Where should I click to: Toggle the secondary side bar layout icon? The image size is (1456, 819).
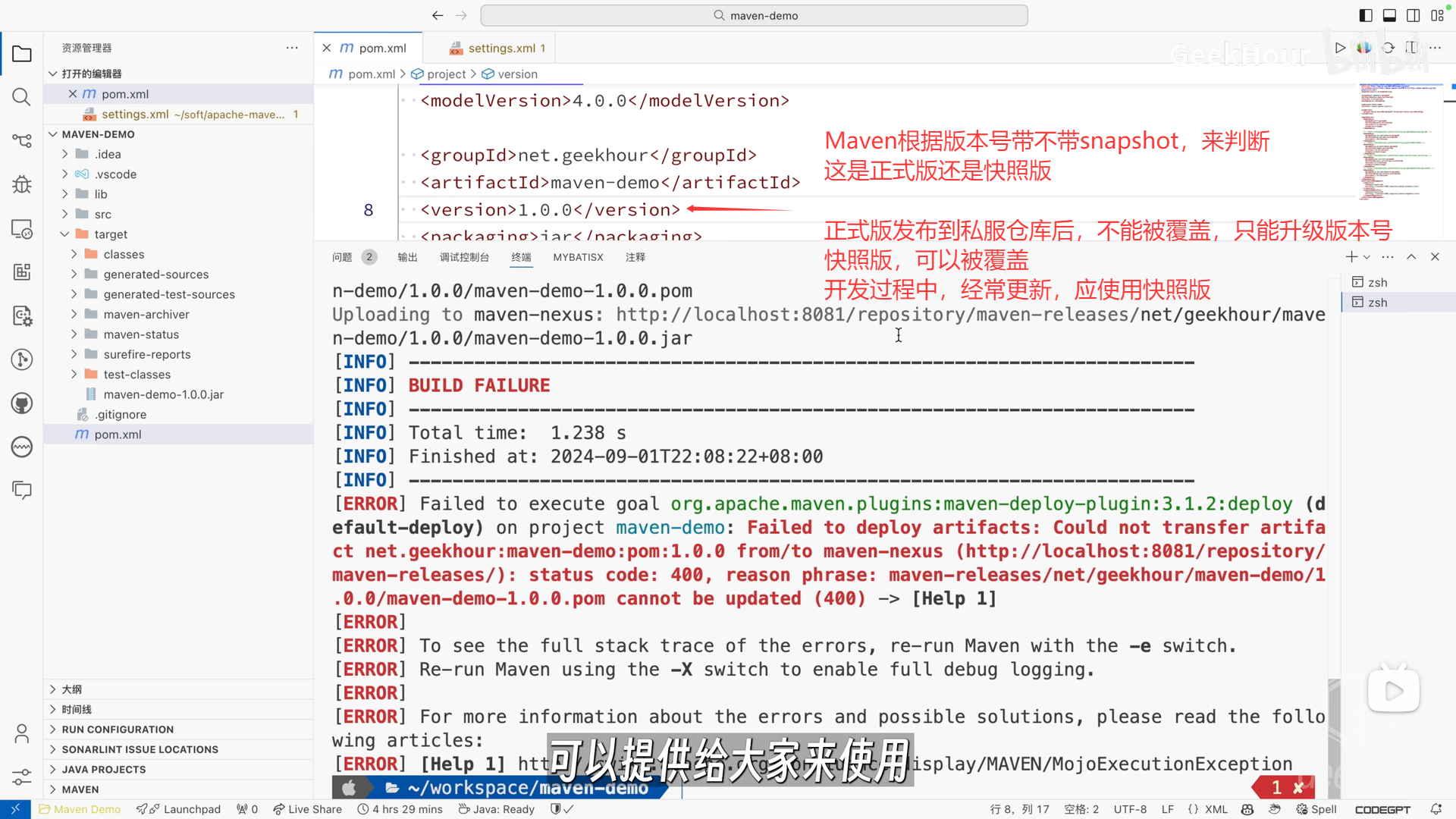1414,15
